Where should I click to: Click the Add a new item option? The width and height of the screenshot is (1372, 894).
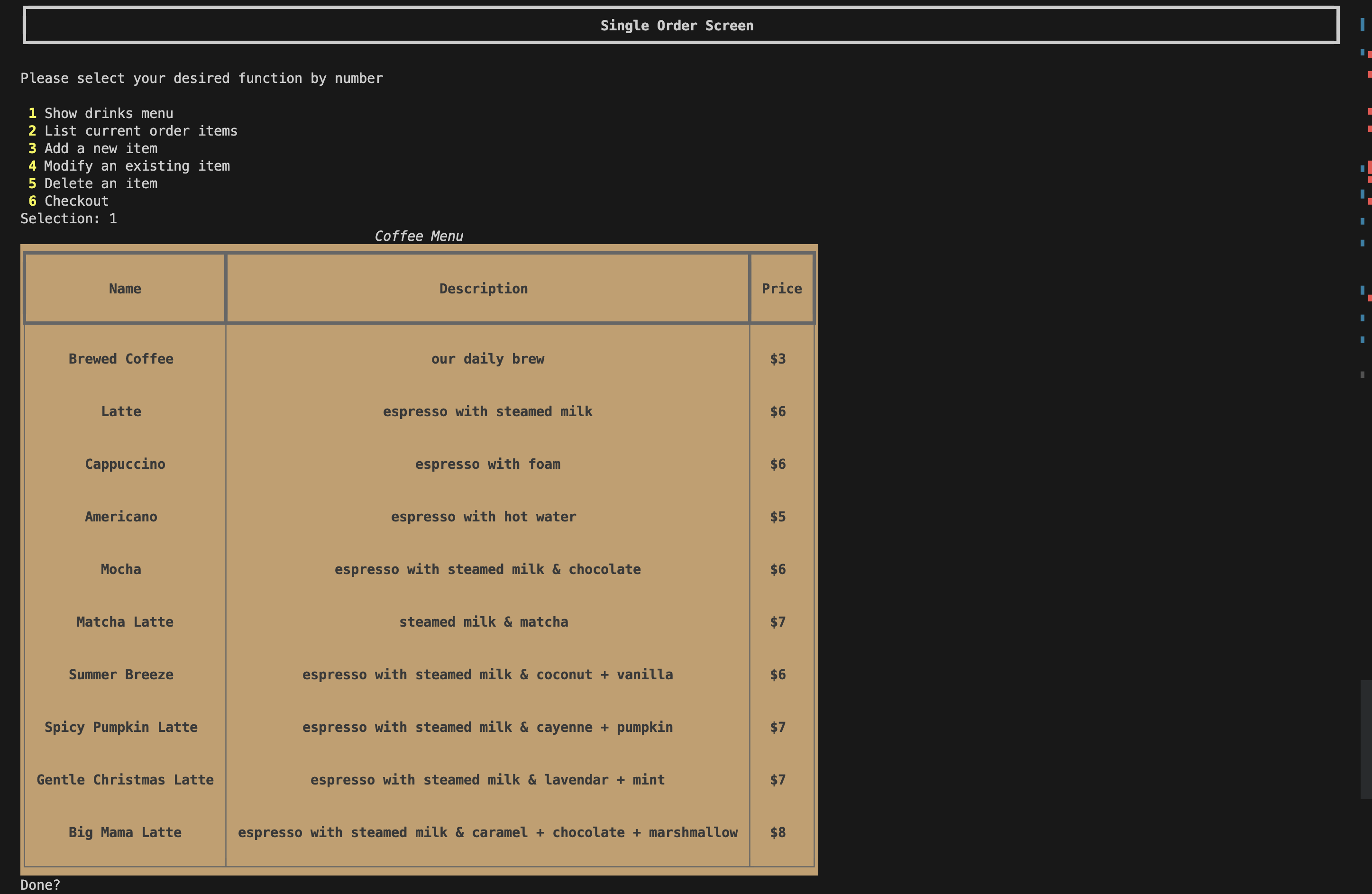coord(101,149)
